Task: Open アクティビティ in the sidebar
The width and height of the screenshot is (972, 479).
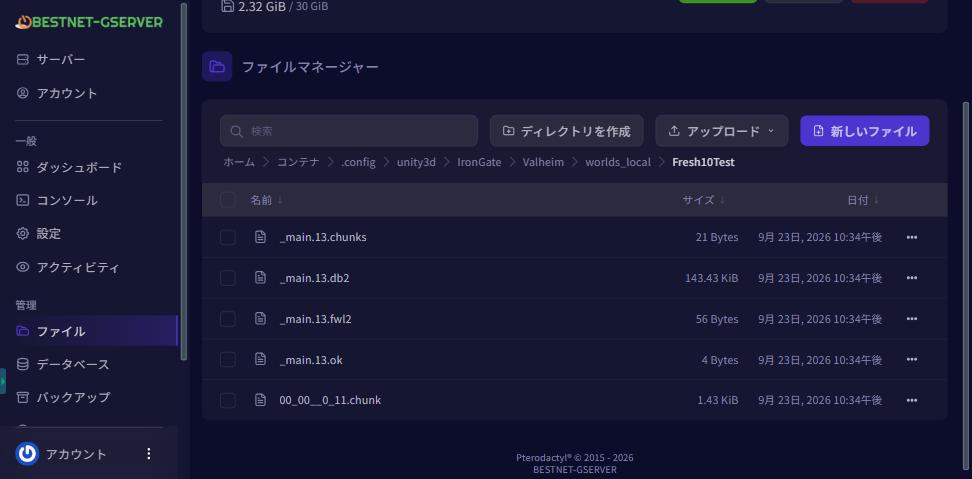Action: (68, 267)
